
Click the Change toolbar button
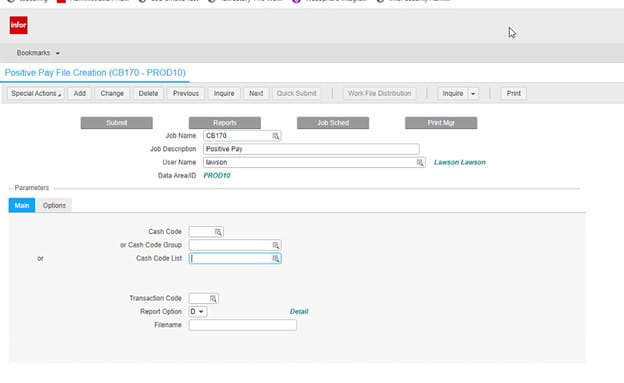(x=112, y=94)
